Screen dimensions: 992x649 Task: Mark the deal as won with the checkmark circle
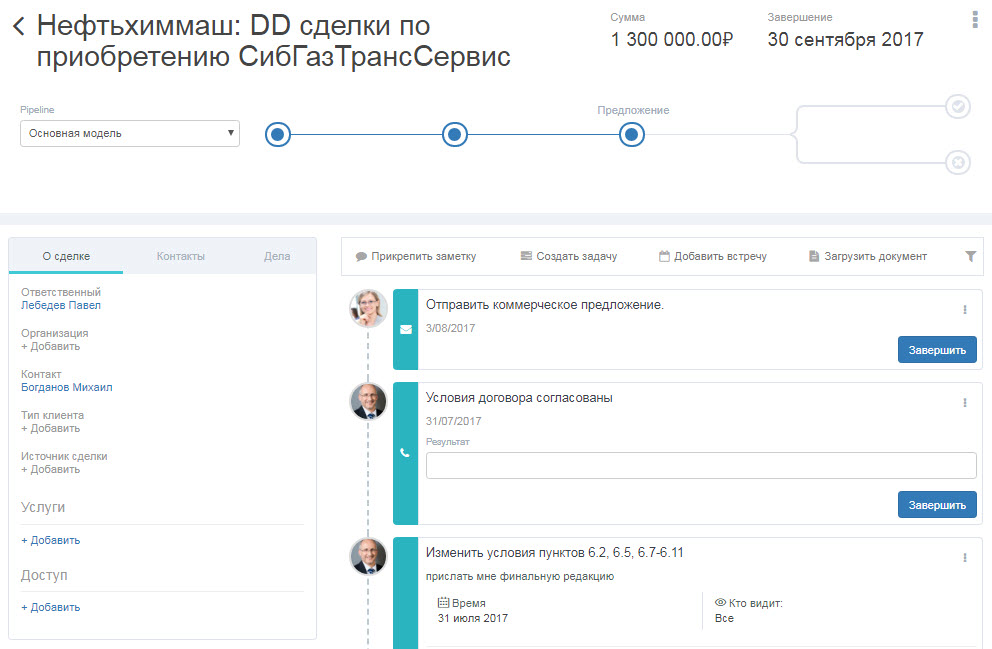click(x=958, y=107)
